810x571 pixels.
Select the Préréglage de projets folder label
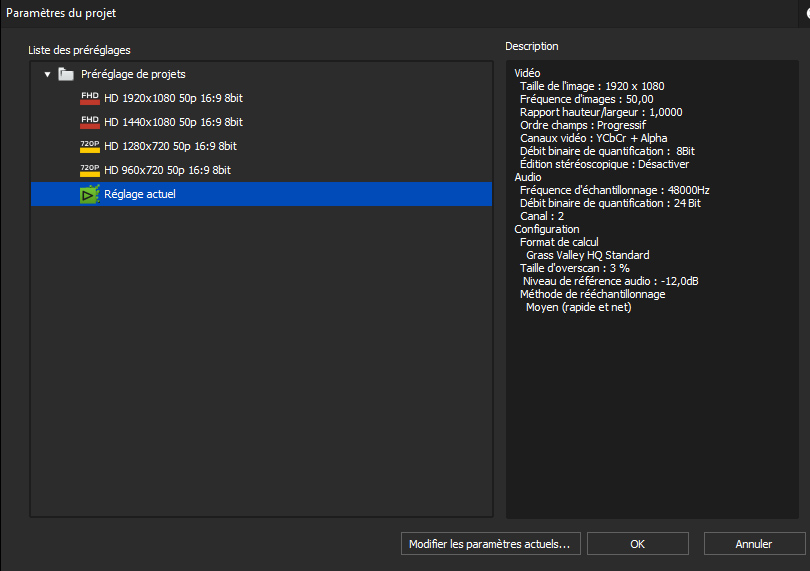coord(133,74)
